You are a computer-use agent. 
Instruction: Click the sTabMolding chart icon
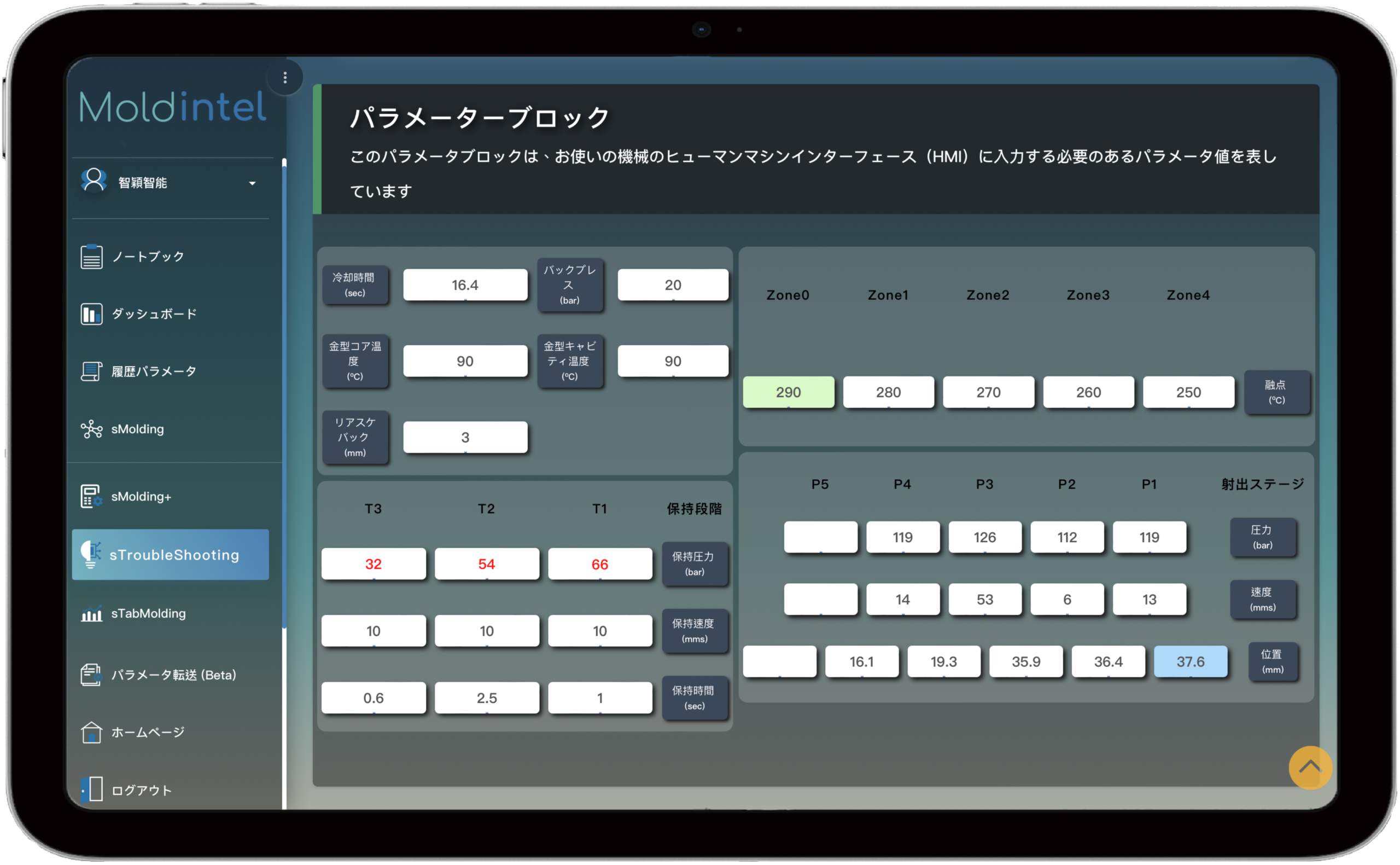91,614
